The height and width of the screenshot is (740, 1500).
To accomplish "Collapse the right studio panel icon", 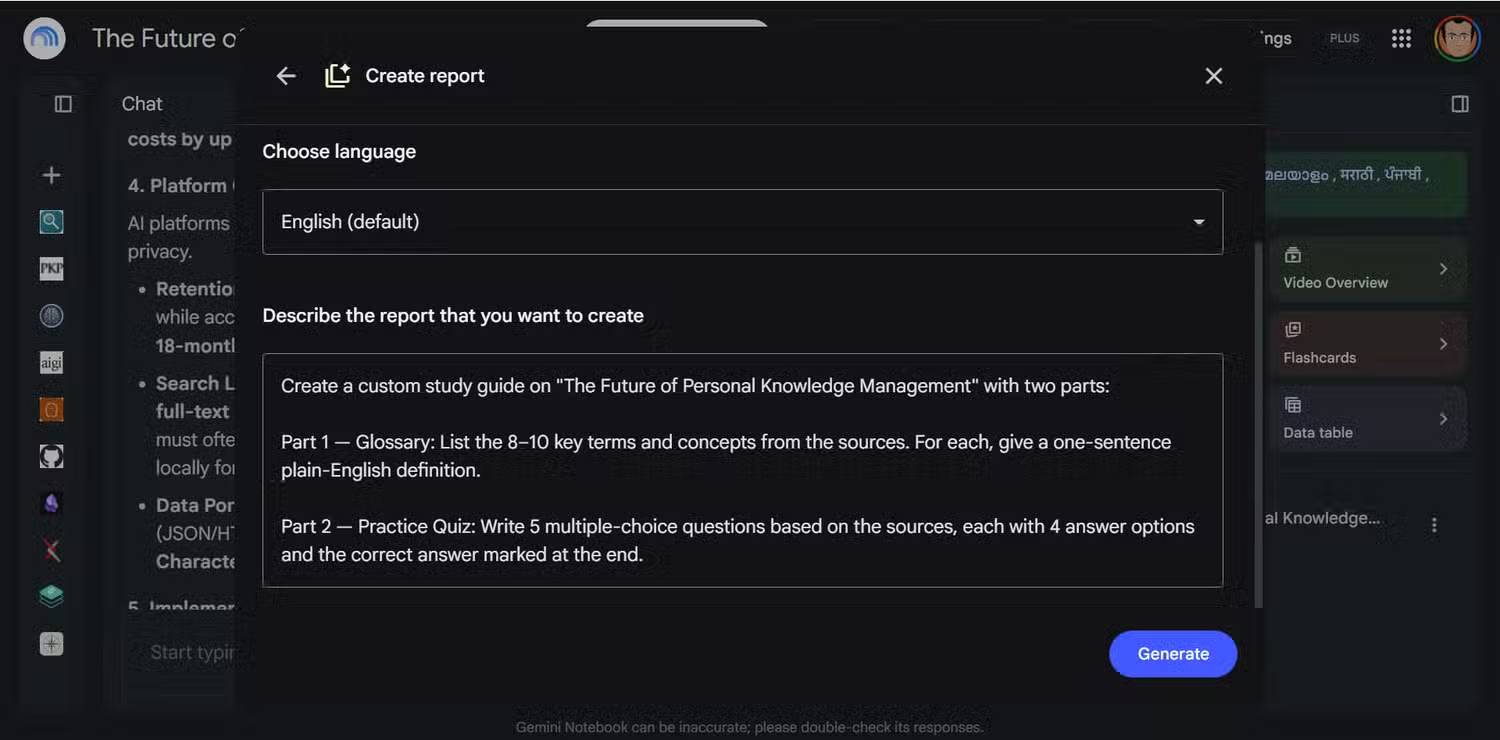I will point(1460,104).
